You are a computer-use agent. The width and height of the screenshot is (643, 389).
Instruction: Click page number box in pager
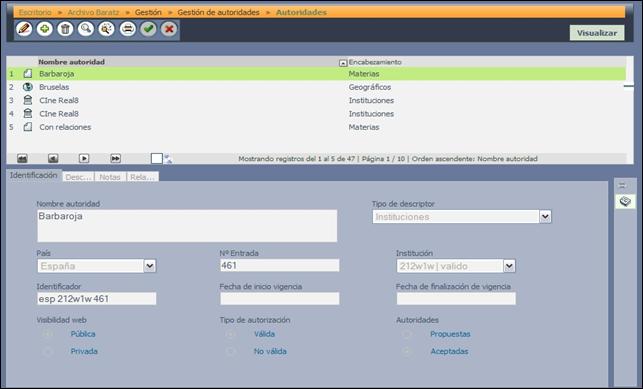pos(157,159)
